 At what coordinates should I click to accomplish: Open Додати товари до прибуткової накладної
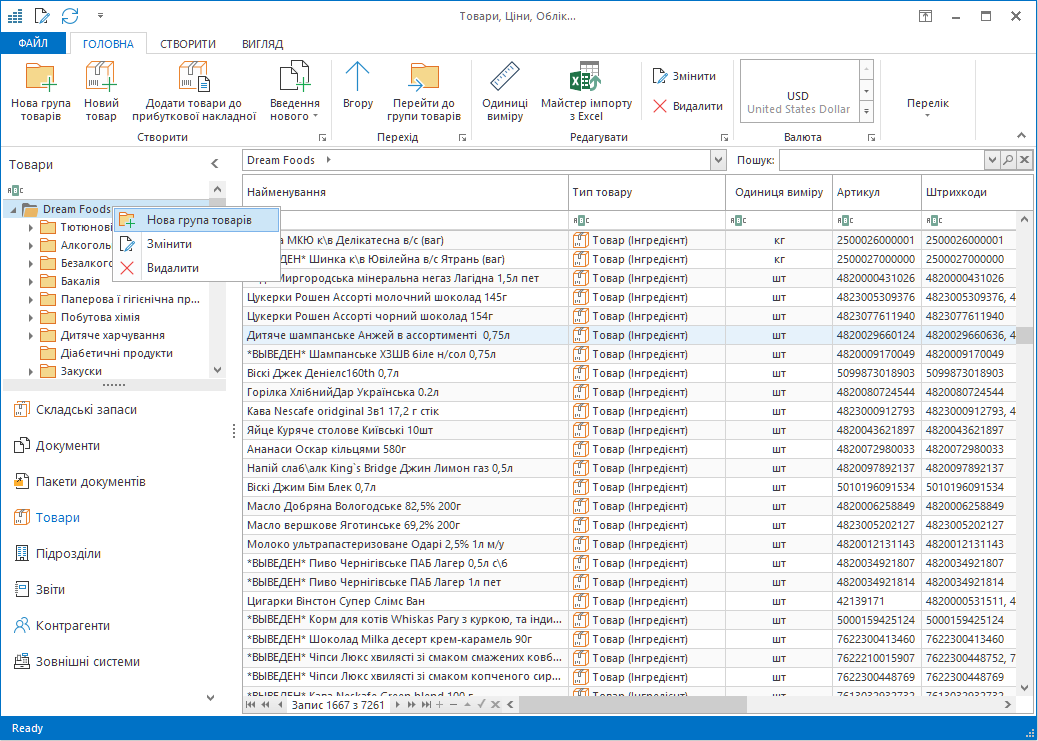pos(193,78)
